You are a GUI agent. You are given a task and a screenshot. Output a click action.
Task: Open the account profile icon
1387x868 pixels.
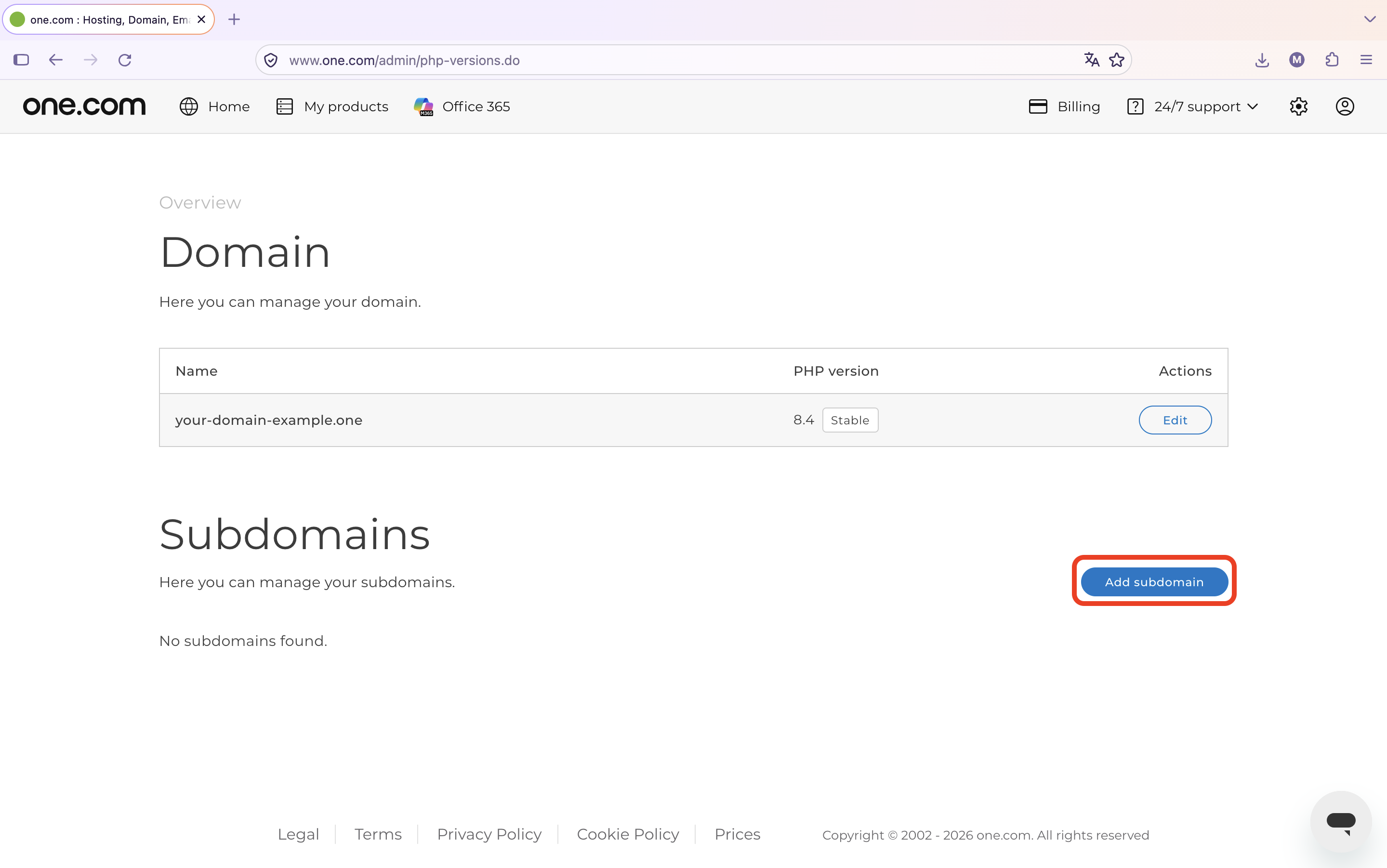[x=1345, y=106]
